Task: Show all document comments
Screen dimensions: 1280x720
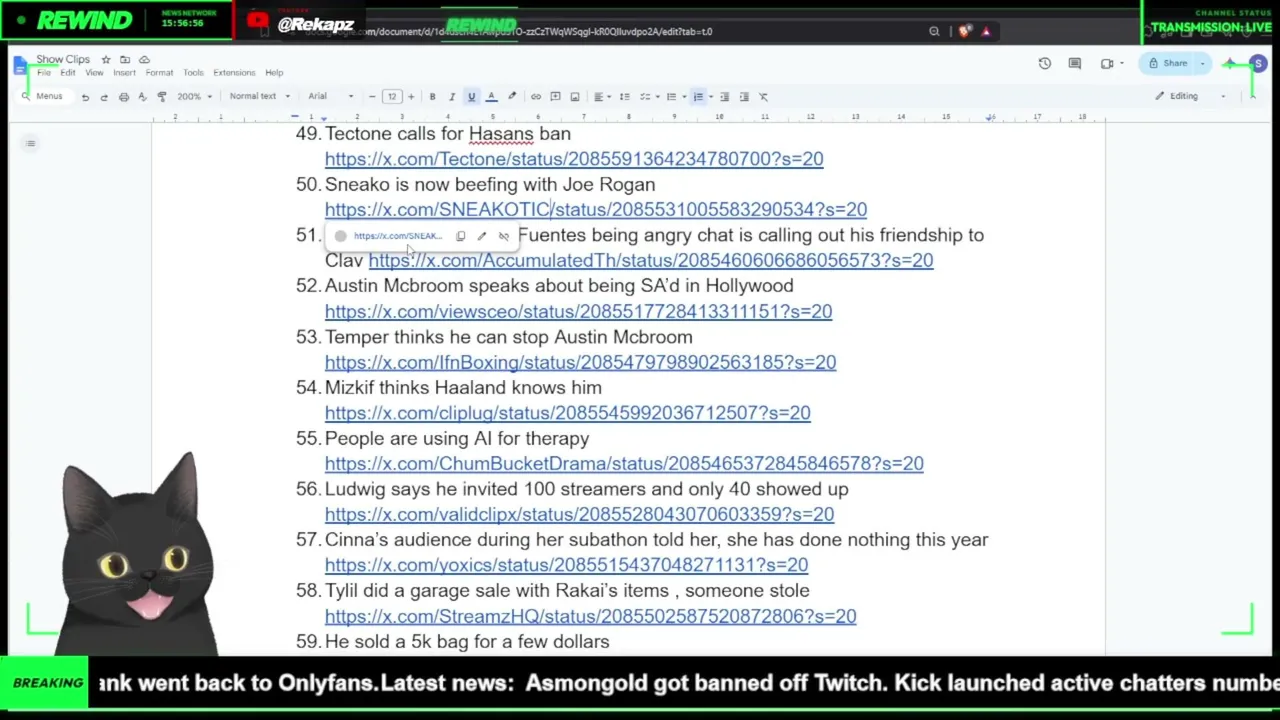Action: click(x=1075, y=64)
